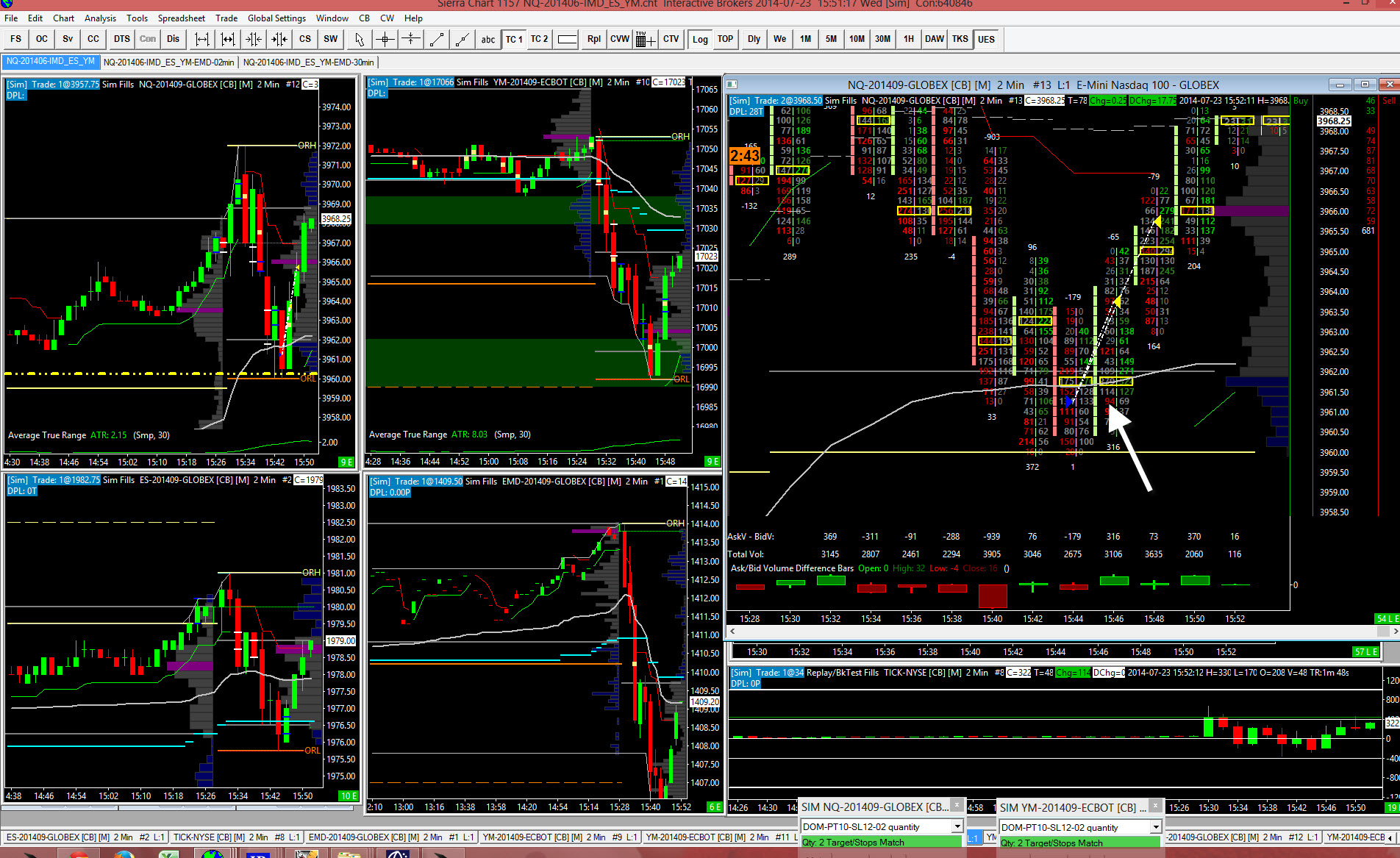Viewport: 1400px width, 858px height.
Task: Click the 10M timeframe button
Action: click(857, 39)
